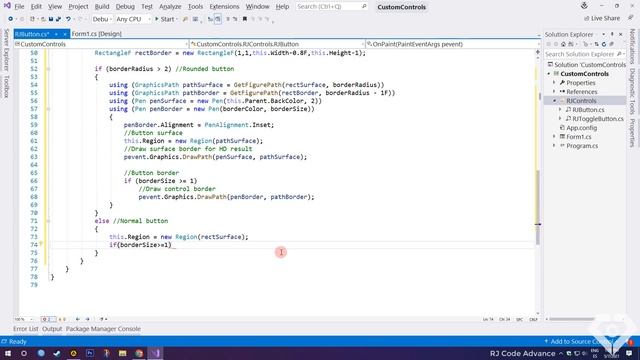Pin the Solution Explorer panel
The width and height of the screenshot is (640, 360).
click(x=612, y=34)
